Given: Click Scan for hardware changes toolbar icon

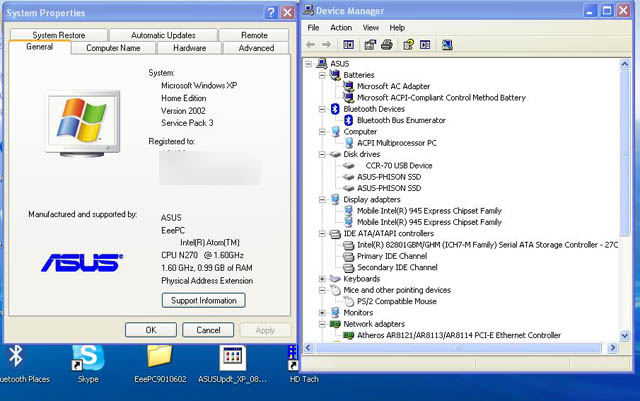Looking at the screenshot, I should [x=447, y=45].
